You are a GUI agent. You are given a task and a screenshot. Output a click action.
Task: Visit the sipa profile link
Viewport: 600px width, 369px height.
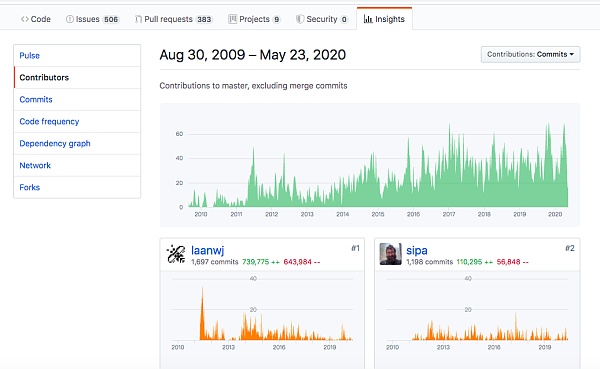point(417,250)
